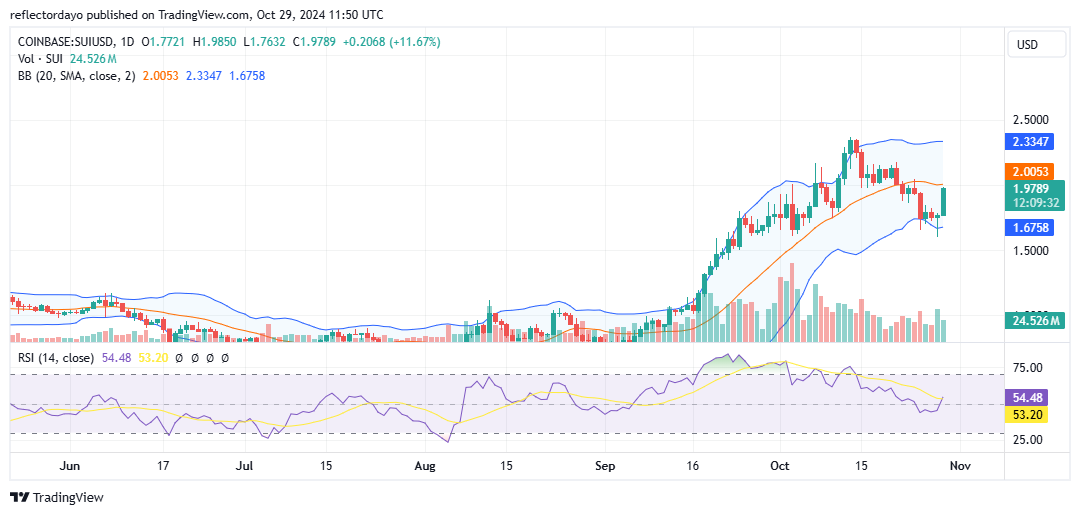
Task: Click the 25.00 RSI axis label
Action: [1030, 439]
